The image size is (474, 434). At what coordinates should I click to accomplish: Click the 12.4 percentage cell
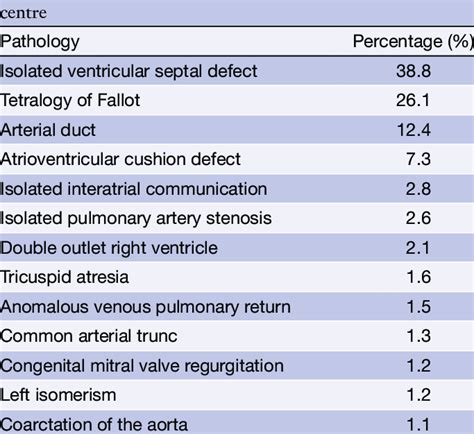(414, 130)
